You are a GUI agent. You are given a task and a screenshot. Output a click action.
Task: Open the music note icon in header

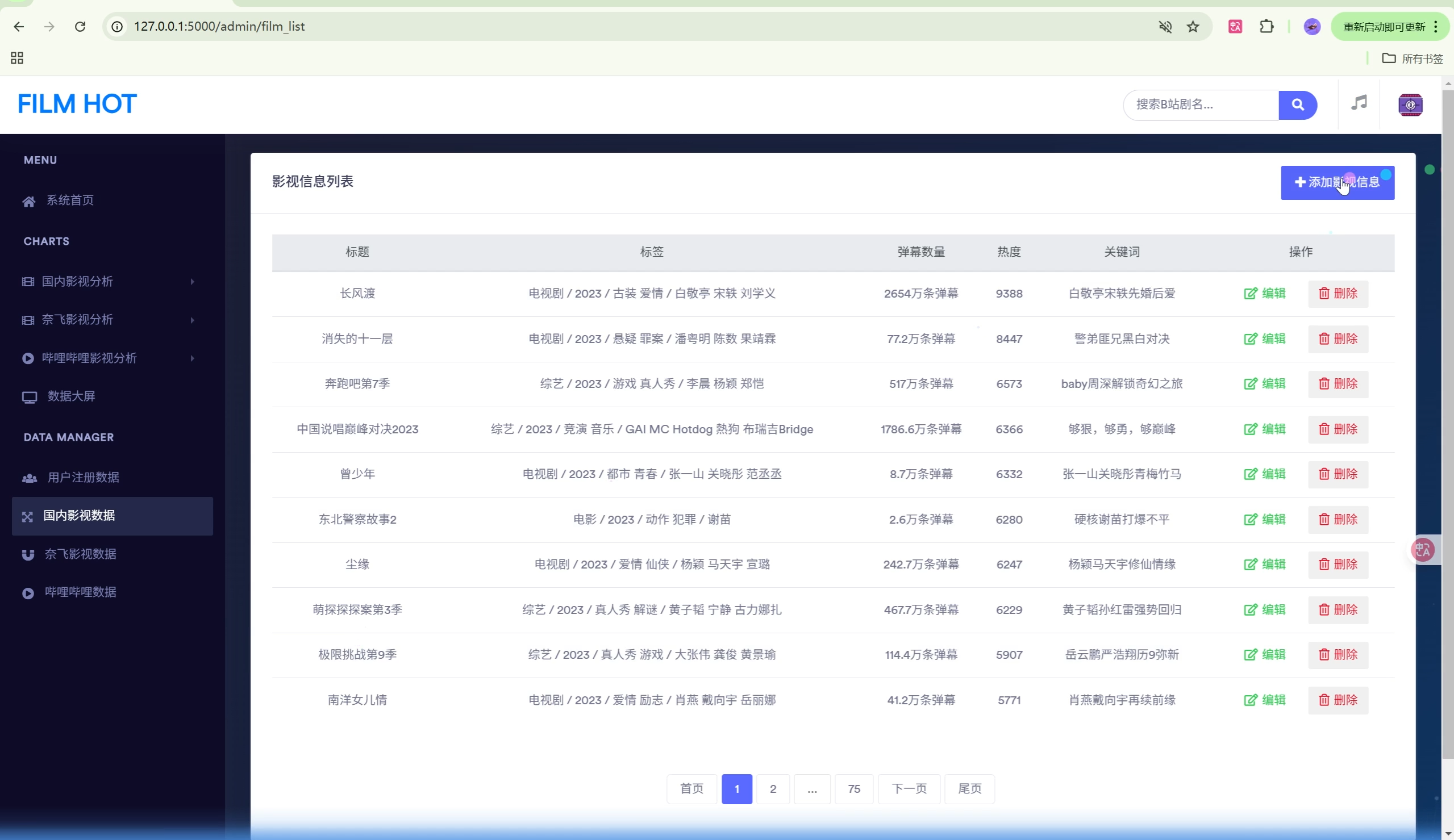1359,104
